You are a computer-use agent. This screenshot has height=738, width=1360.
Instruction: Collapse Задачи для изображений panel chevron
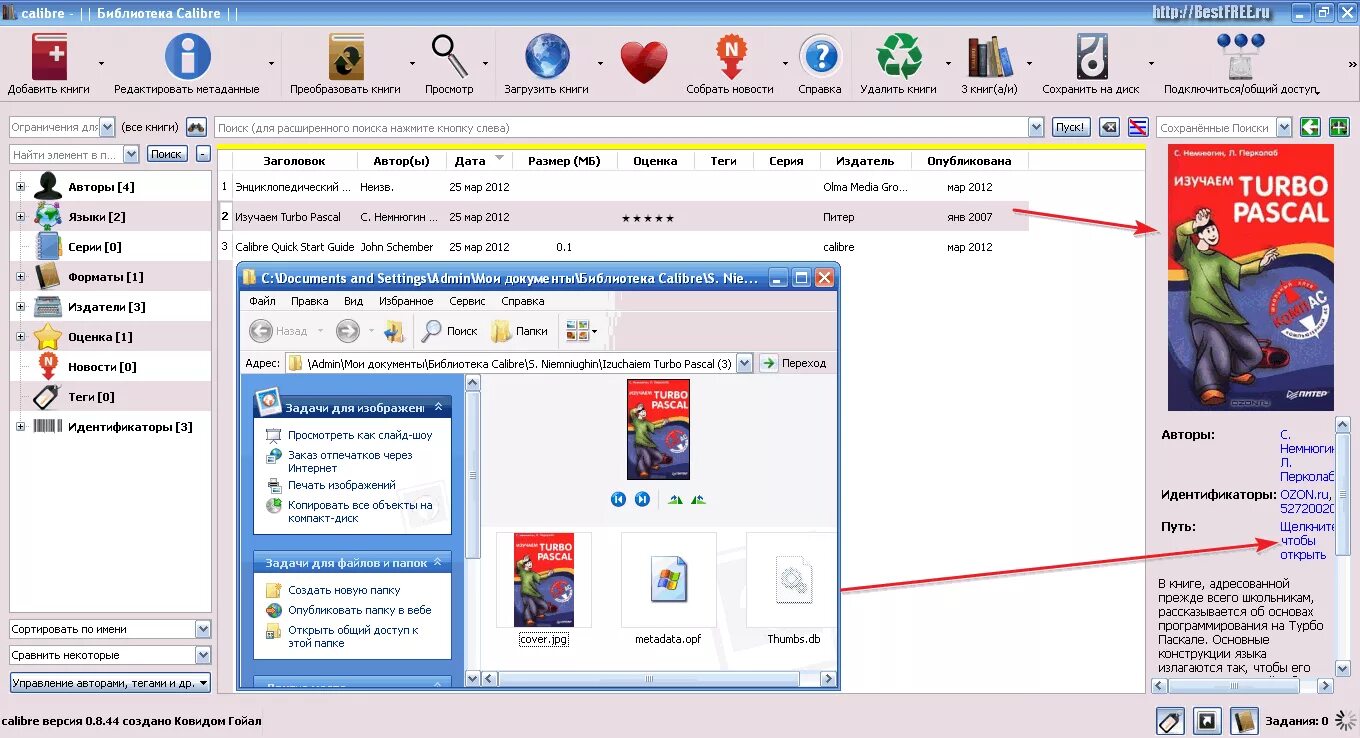pos(438,408)
